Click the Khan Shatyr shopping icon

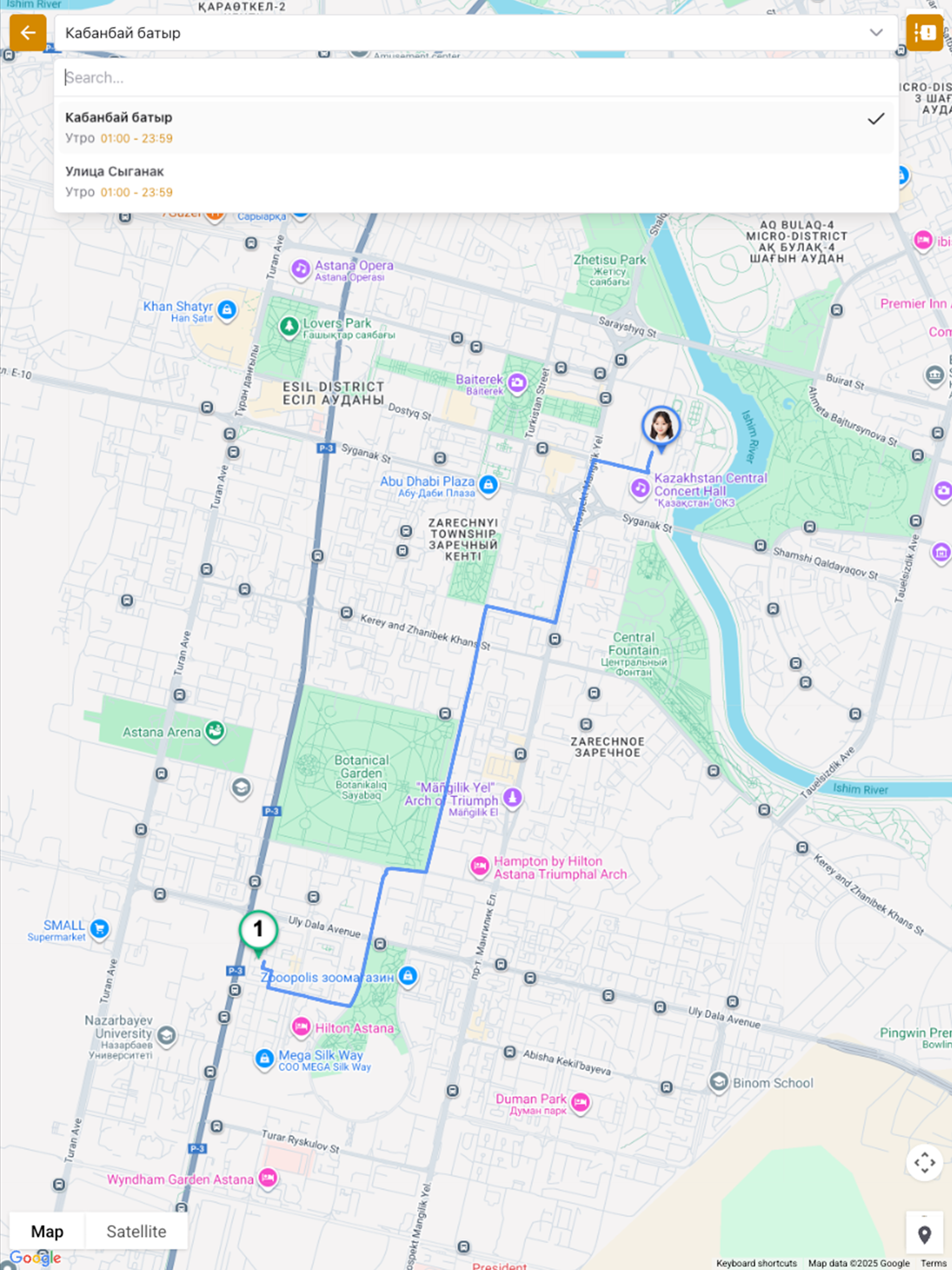pyautogui.click(x=227, y=311)
